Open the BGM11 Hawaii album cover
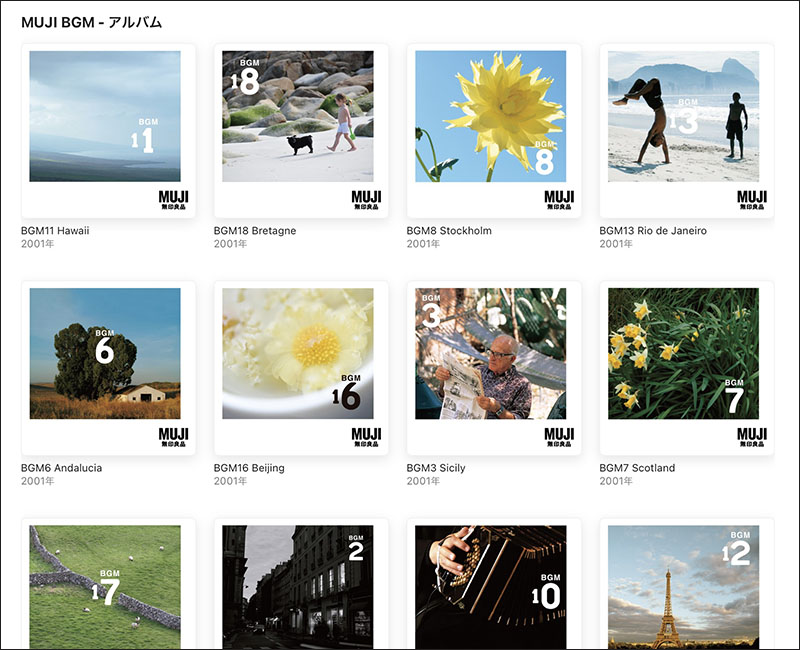Image resolution: width=800 pixels, height=650 pixels. [x=108, y=131]
